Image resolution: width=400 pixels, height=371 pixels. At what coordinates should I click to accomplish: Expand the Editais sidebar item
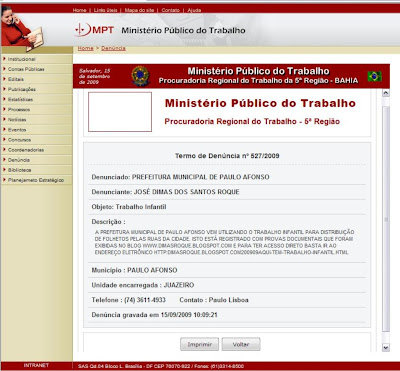pos(37,79)
